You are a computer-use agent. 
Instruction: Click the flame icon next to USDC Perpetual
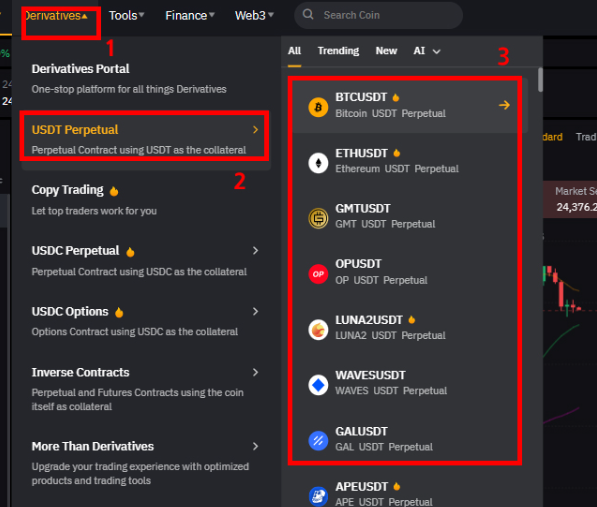point(130,252)
